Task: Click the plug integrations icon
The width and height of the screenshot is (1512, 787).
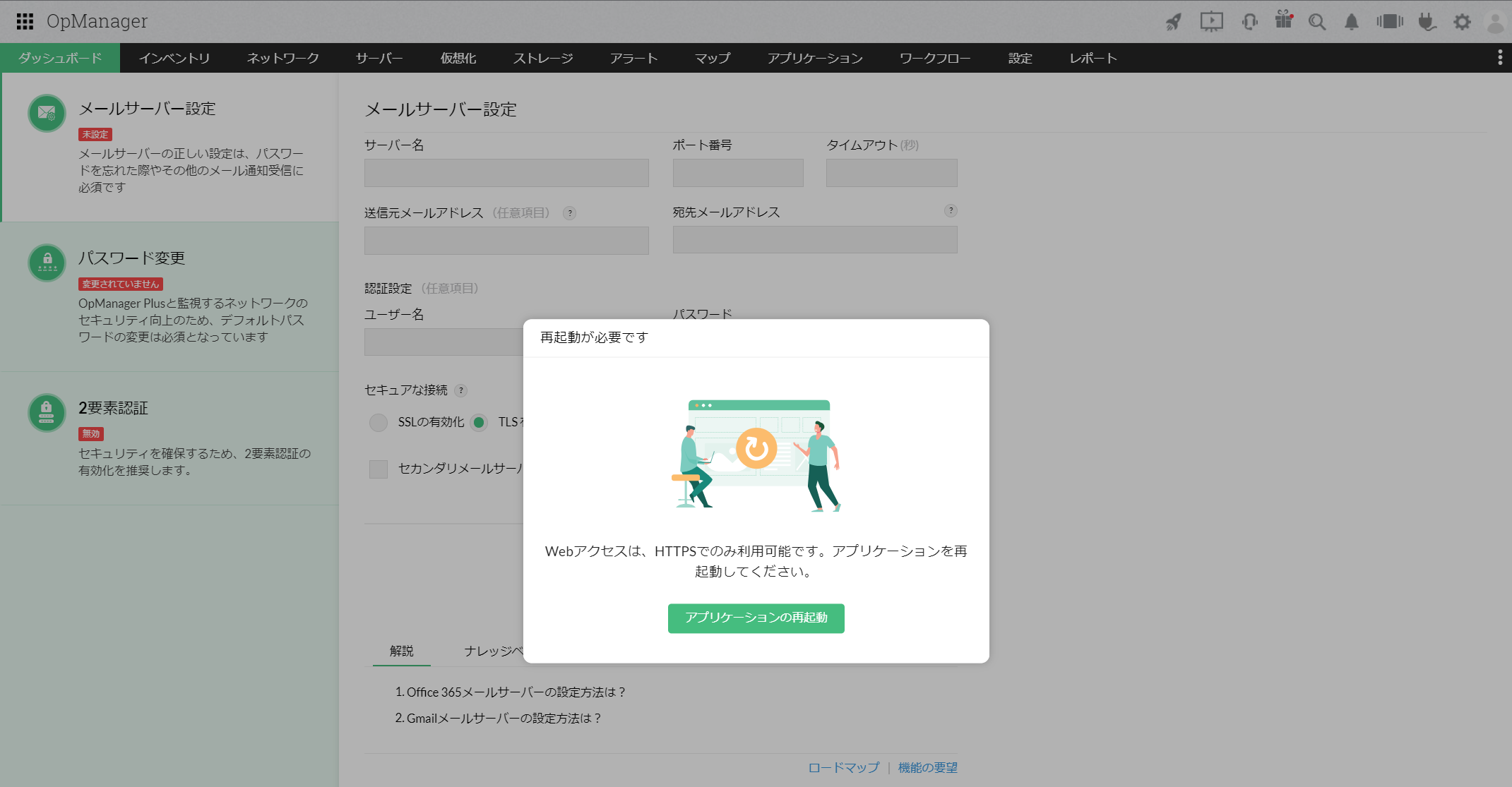Action: pyautogui.click(x=1427, y=22)
